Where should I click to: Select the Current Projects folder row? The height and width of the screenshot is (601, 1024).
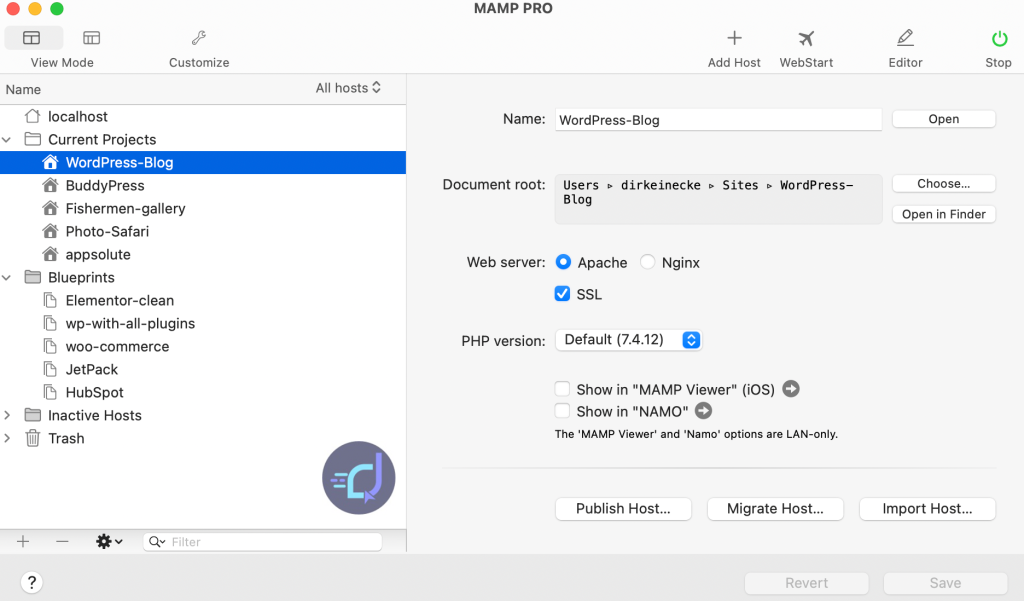pyautogui.click(x=203, y=139)
